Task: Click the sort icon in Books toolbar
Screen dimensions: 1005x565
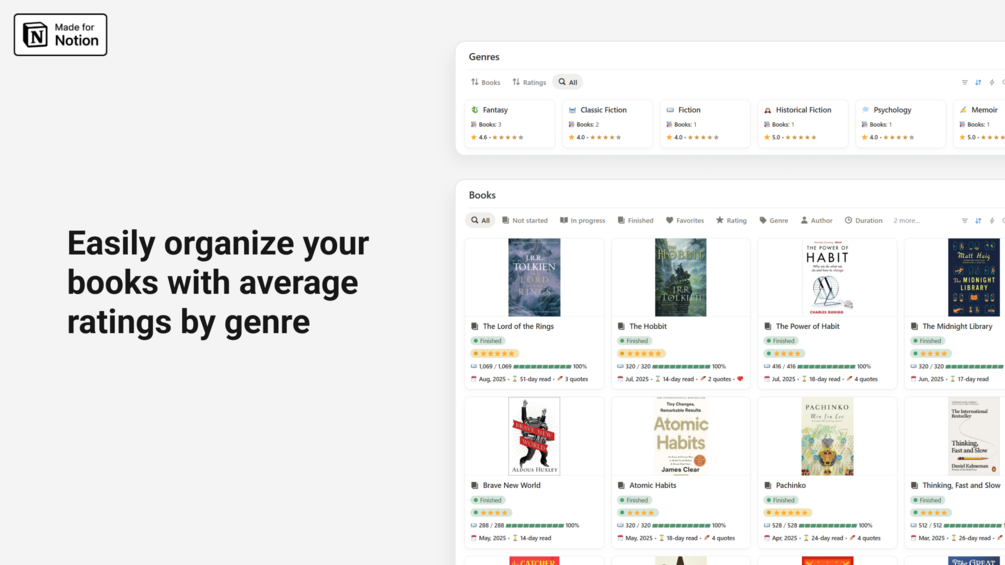Action: [x=978, y=220]
